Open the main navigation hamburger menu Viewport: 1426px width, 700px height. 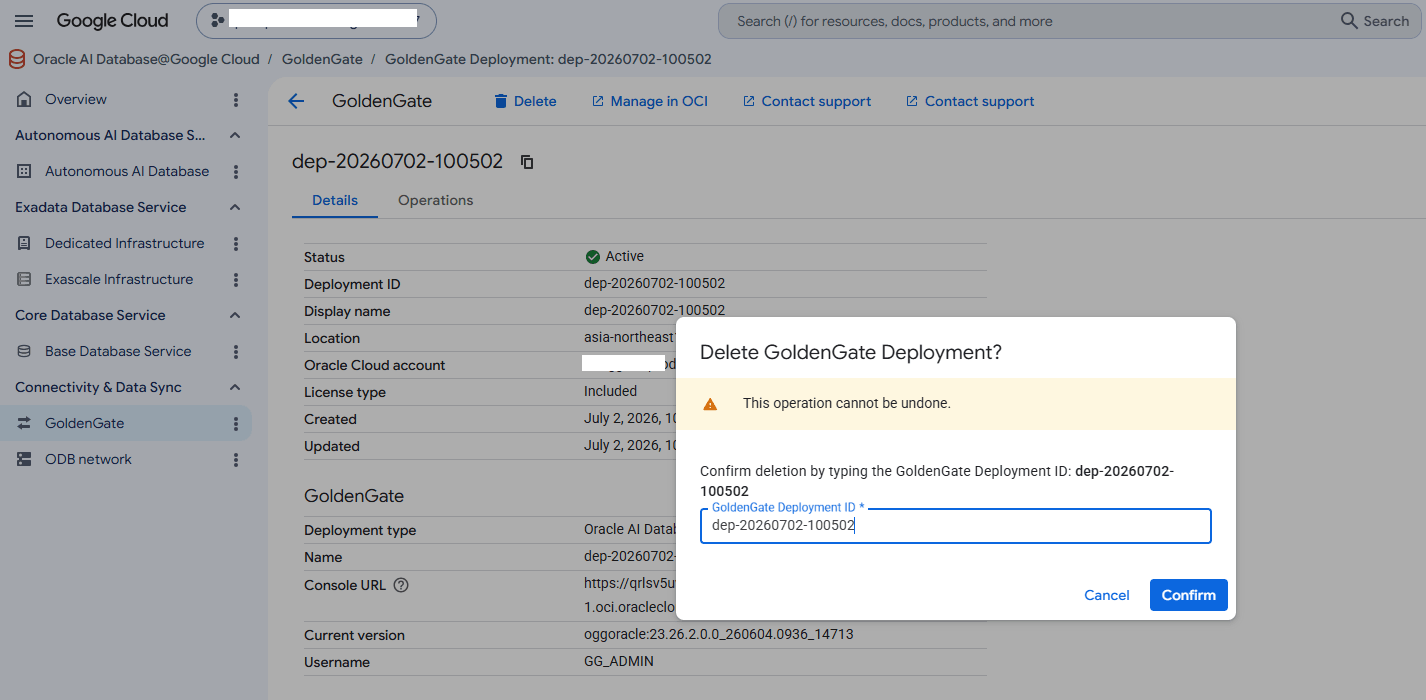(x=24, y=21)
